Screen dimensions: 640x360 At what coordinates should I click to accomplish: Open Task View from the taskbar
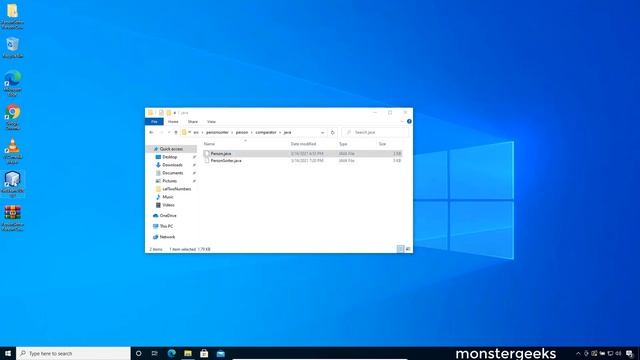coord(155,353)
